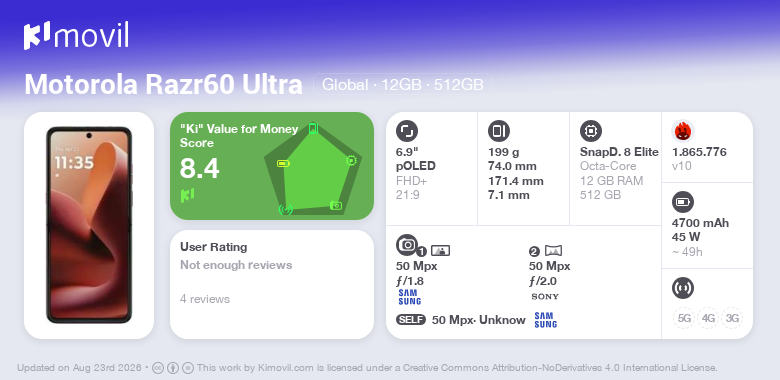The height and width of the screenshot is (380, 780).
Task: Click the Sony sensor brand logo
Action: [x=545, y=296]
